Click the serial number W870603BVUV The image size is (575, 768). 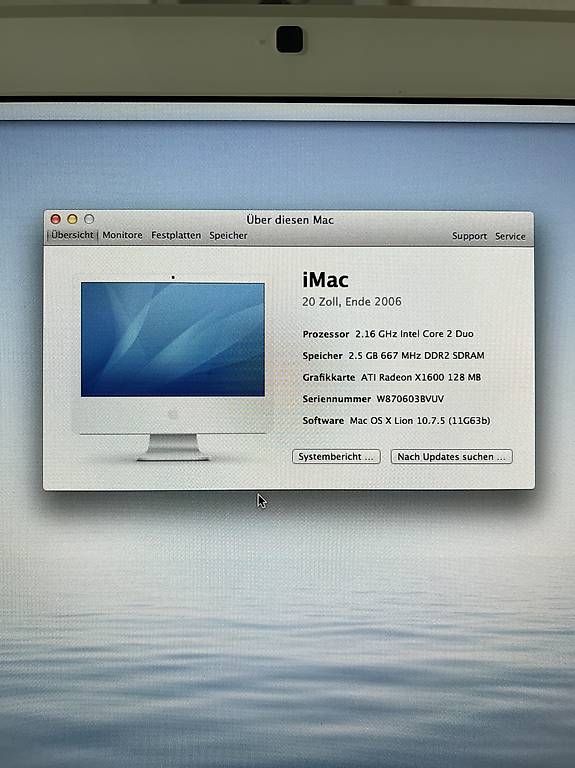pyautogui.click(x=410, y=399)
